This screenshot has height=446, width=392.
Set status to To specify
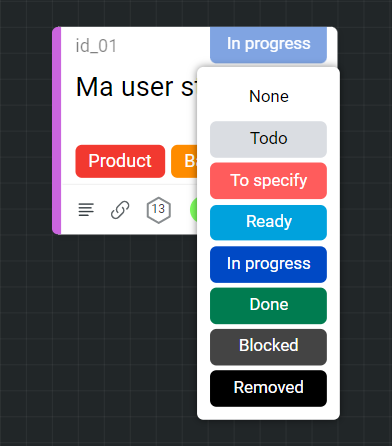click(268, 181)
